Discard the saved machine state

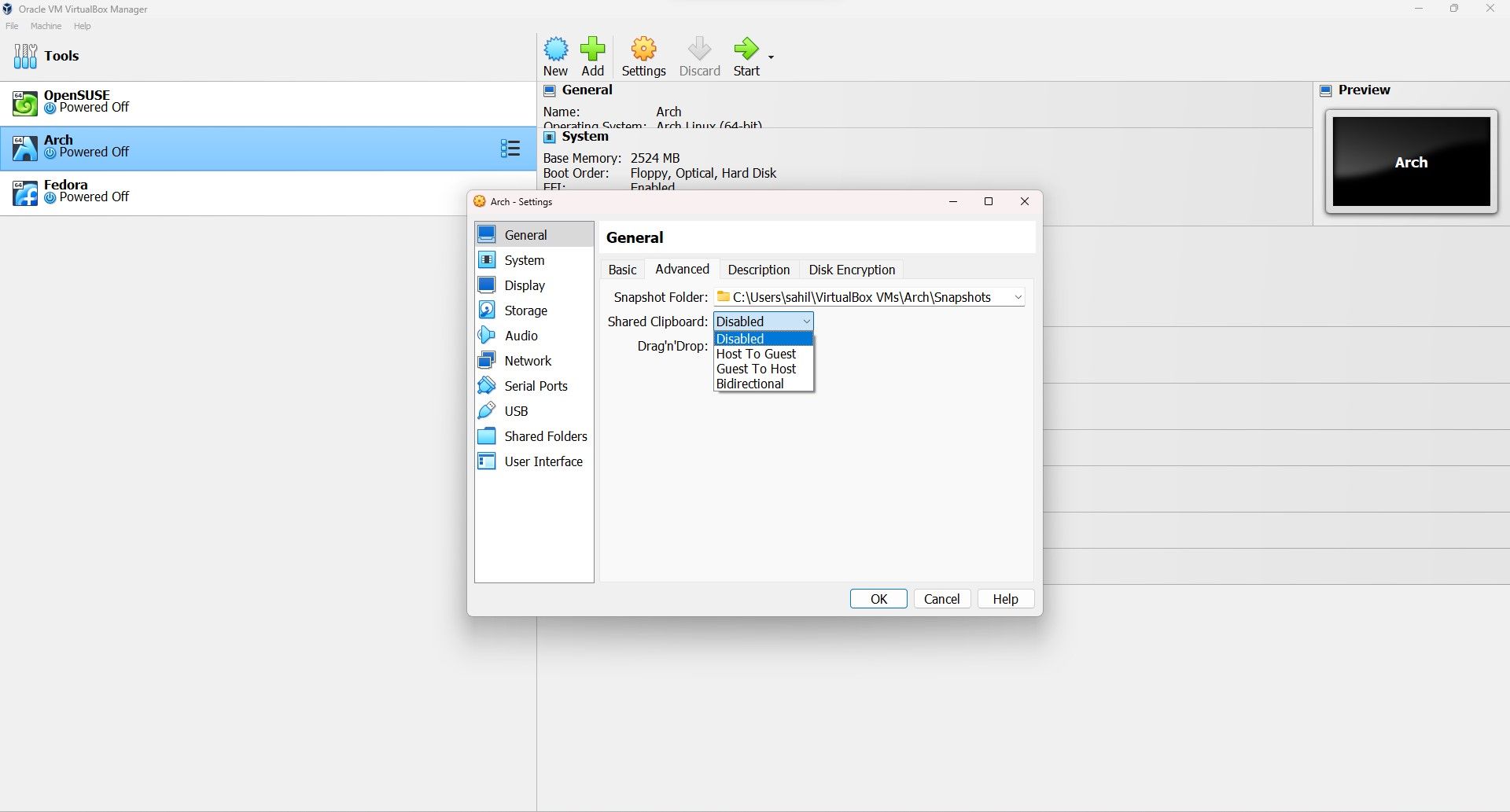(x=699, y=55)
